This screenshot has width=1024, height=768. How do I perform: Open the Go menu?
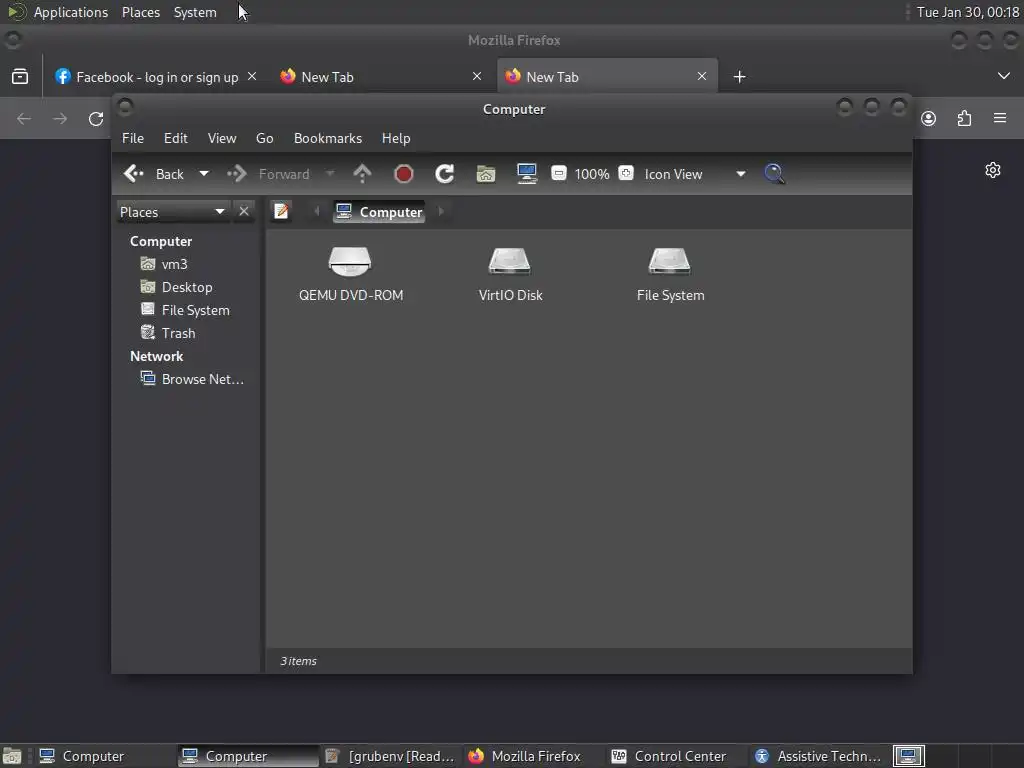pos(264,138)
